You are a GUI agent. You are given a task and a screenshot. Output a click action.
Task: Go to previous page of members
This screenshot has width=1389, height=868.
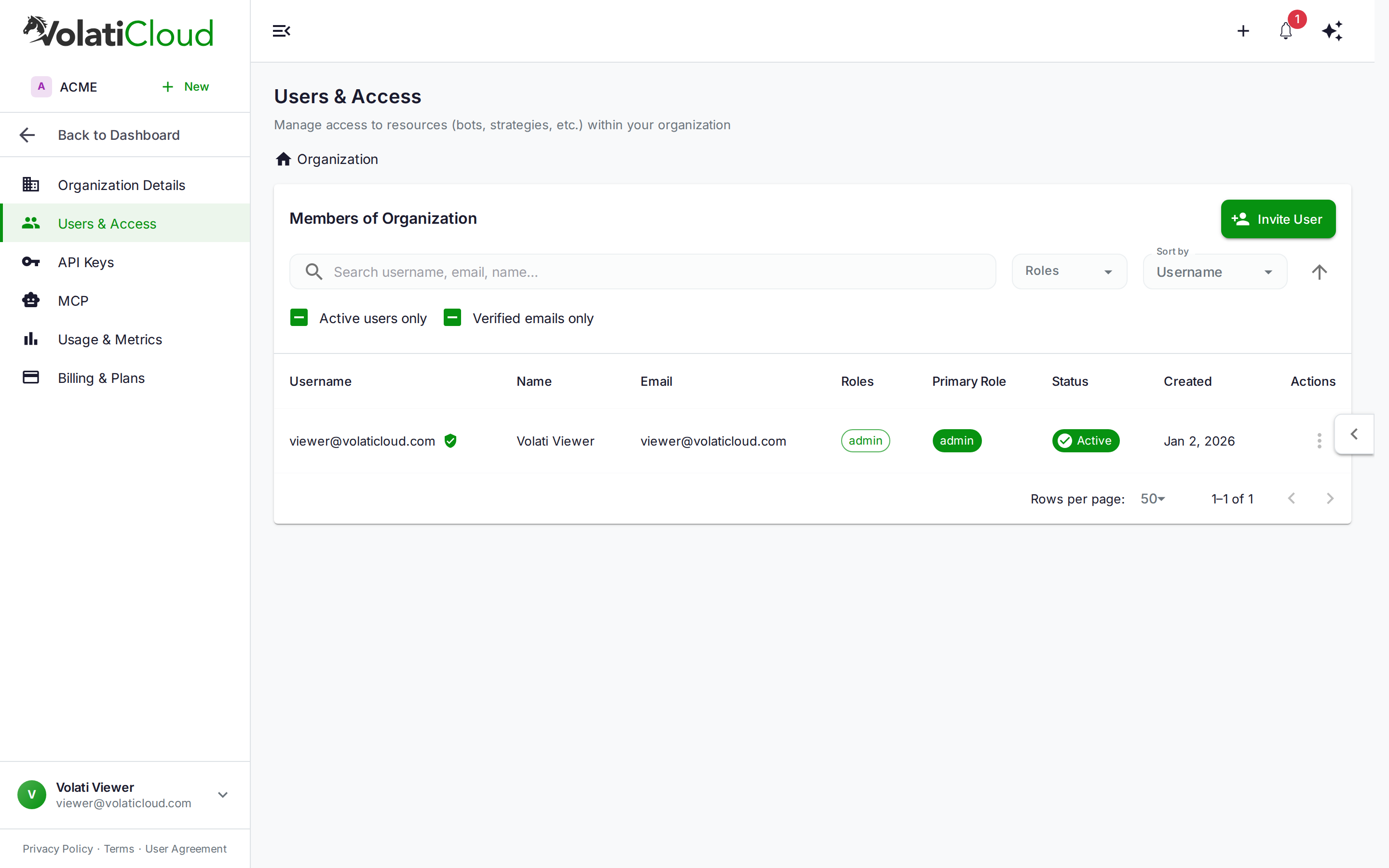[1292, 498]
